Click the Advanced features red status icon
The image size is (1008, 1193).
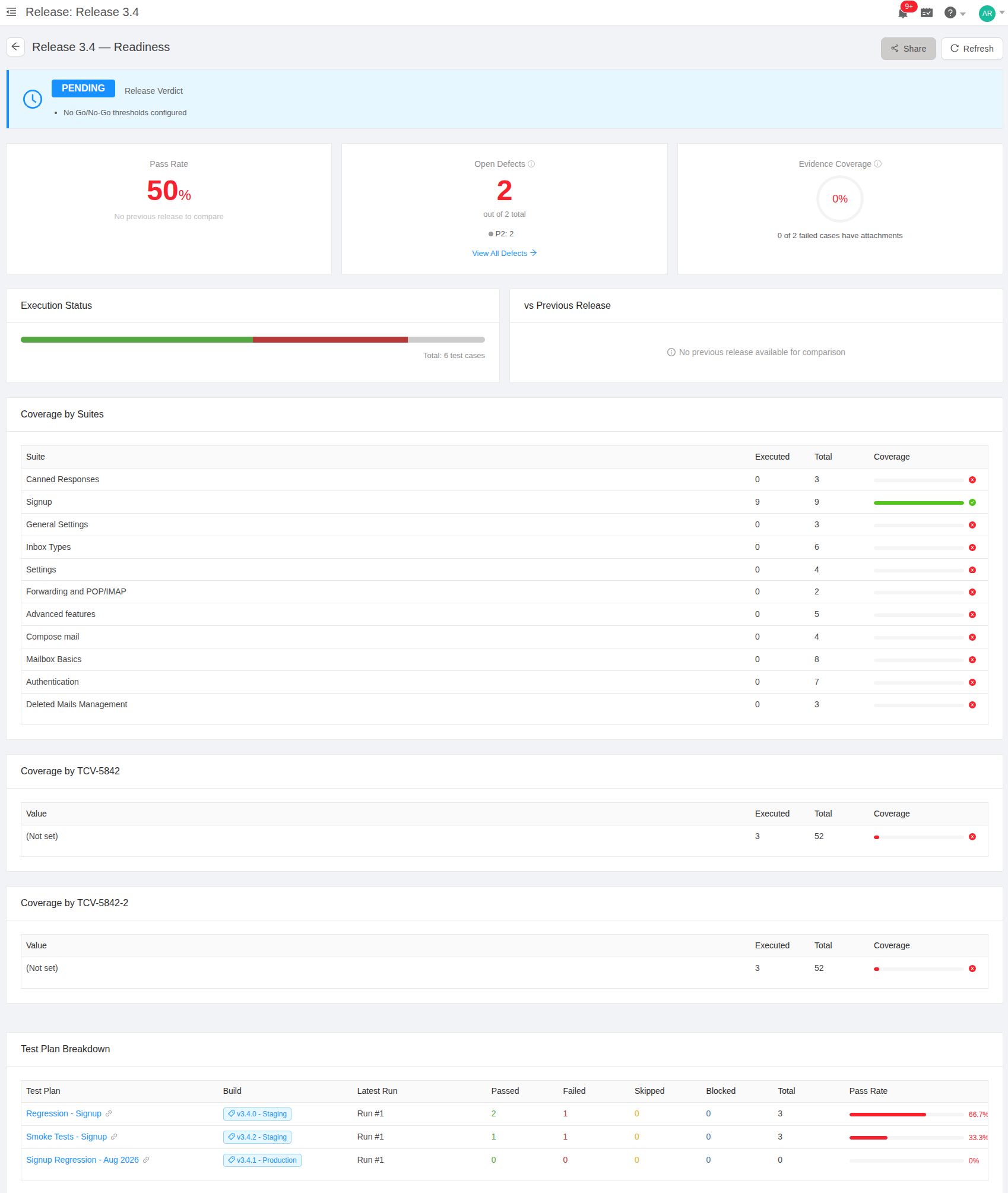coord(972,615)
